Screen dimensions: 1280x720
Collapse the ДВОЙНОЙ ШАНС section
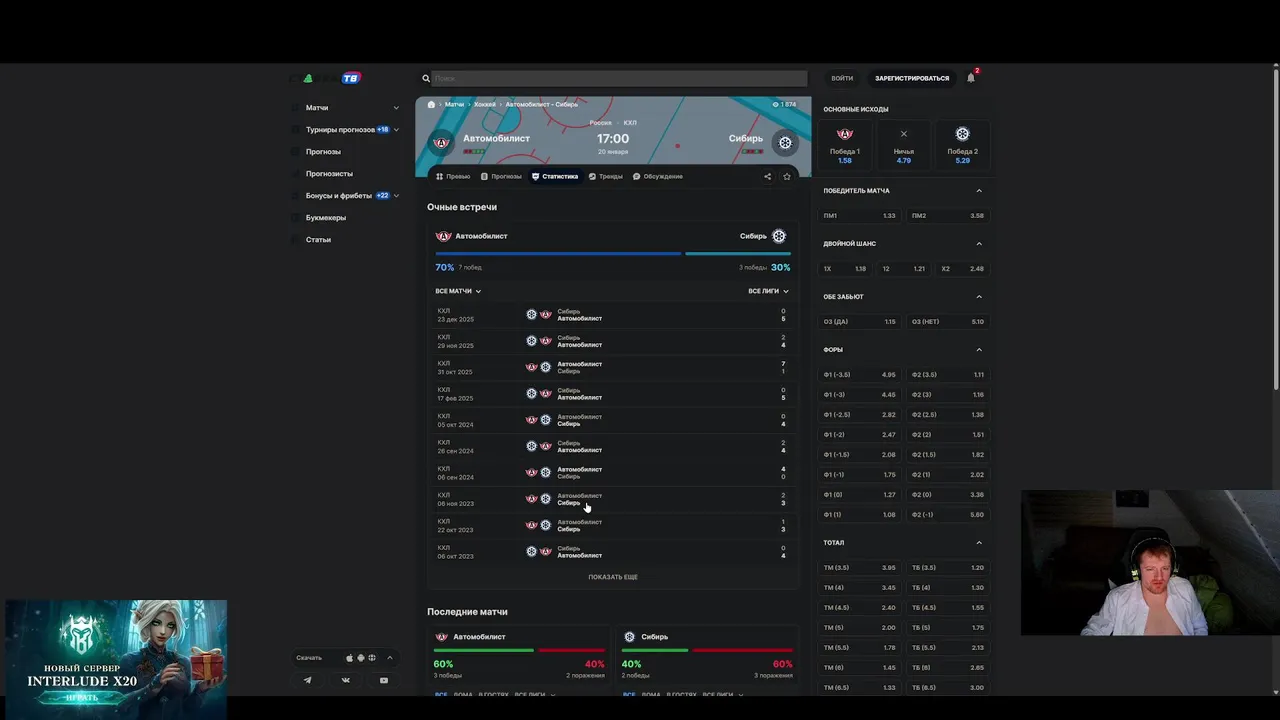pos(979,244)
